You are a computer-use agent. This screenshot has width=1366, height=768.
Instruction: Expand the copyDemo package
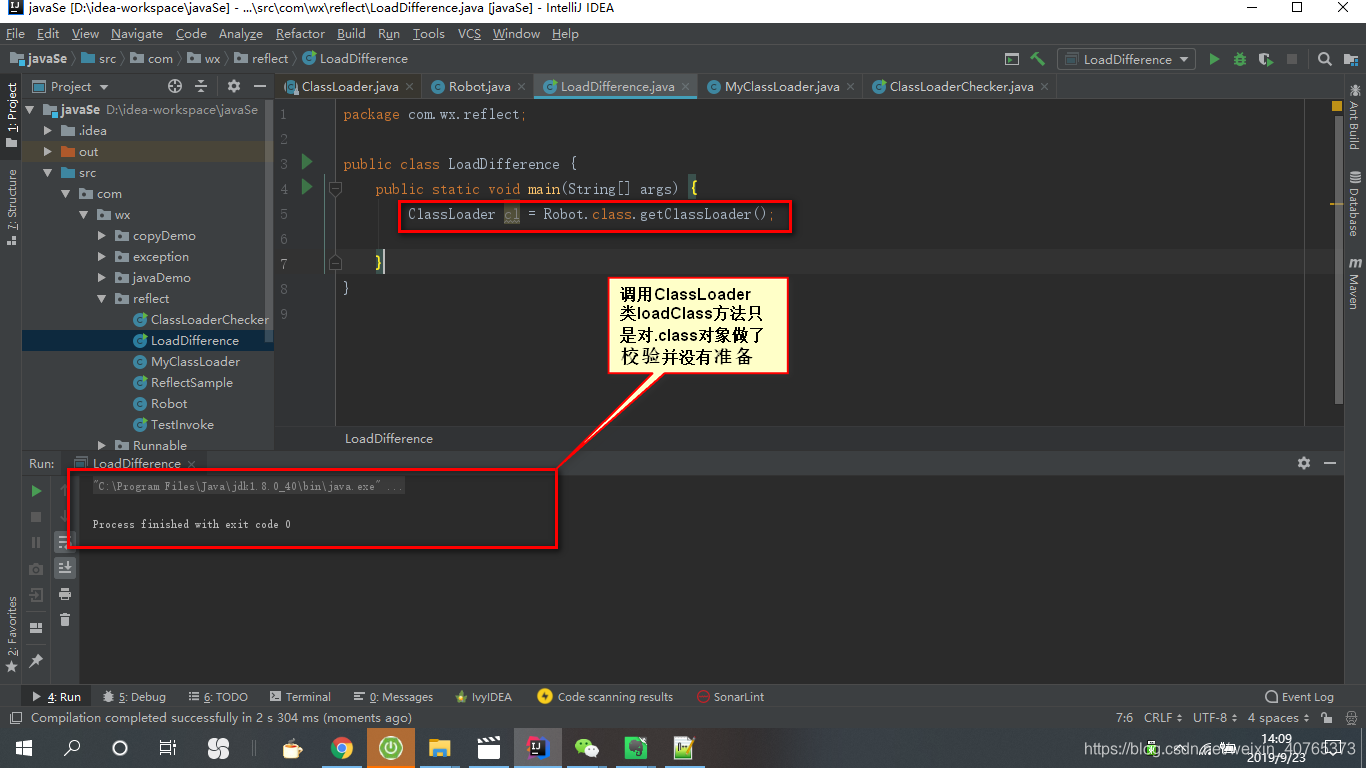pyautogui.click(x=102, y=236)
